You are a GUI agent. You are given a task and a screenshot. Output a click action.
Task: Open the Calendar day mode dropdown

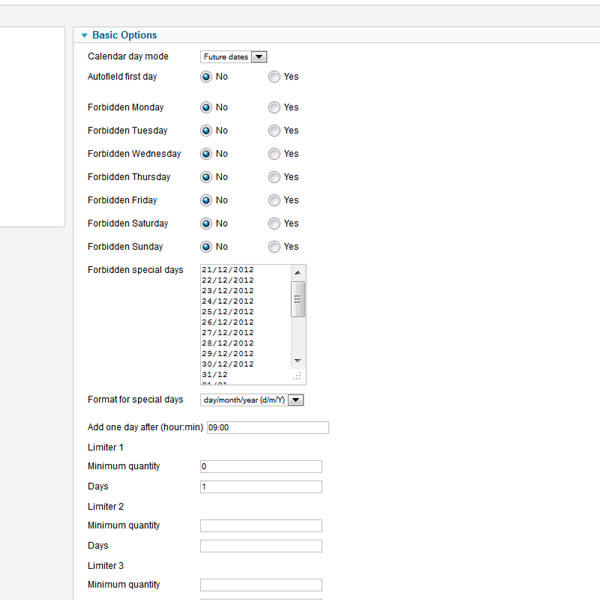tap(233, 57)
